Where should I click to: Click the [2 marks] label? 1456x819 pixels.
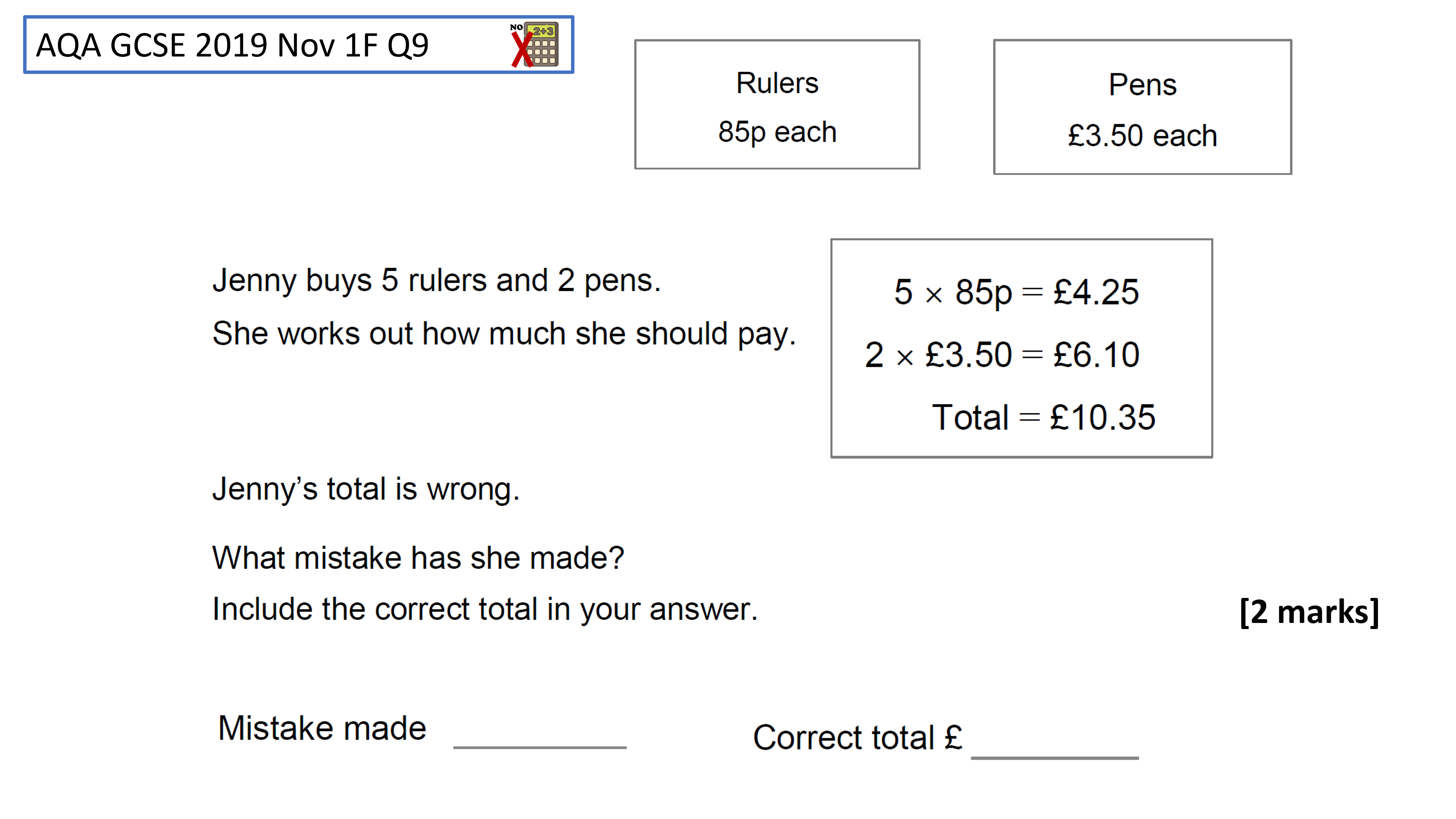coord(1309,612)
